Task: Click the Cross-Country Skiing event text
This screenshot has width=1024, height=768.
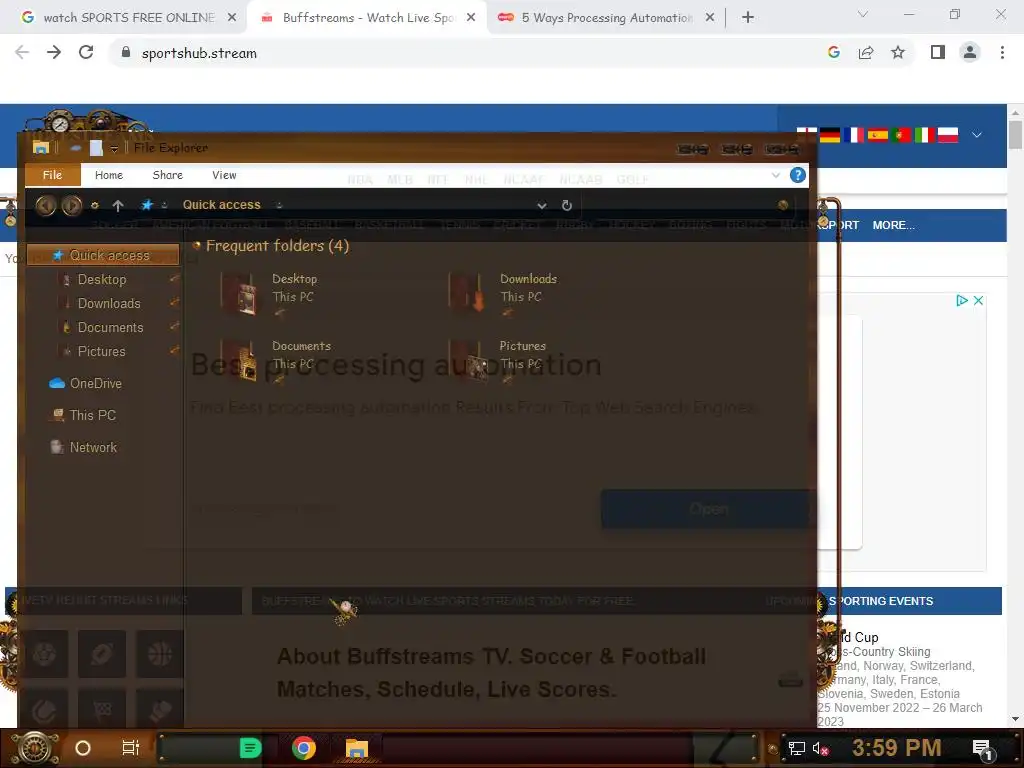Action: (874, 652)
